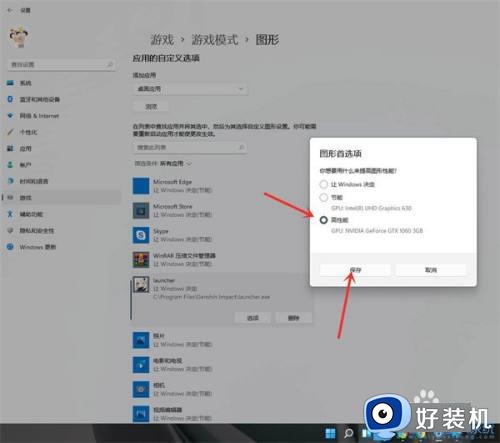Click 删除 button for launcher

click(294, 318)
